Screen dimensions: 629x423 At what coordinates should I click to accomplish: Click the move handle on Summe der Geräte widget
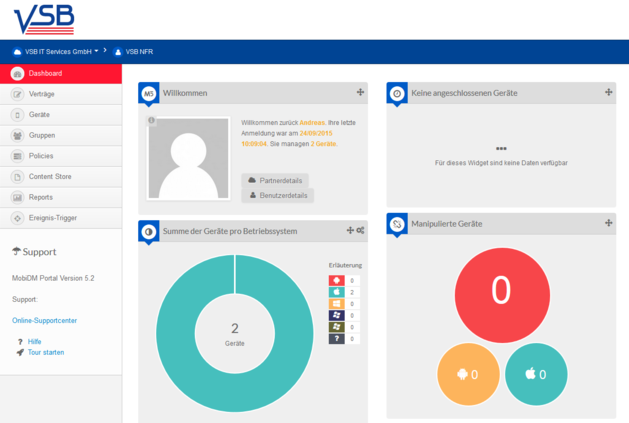(x=350, y=230)
